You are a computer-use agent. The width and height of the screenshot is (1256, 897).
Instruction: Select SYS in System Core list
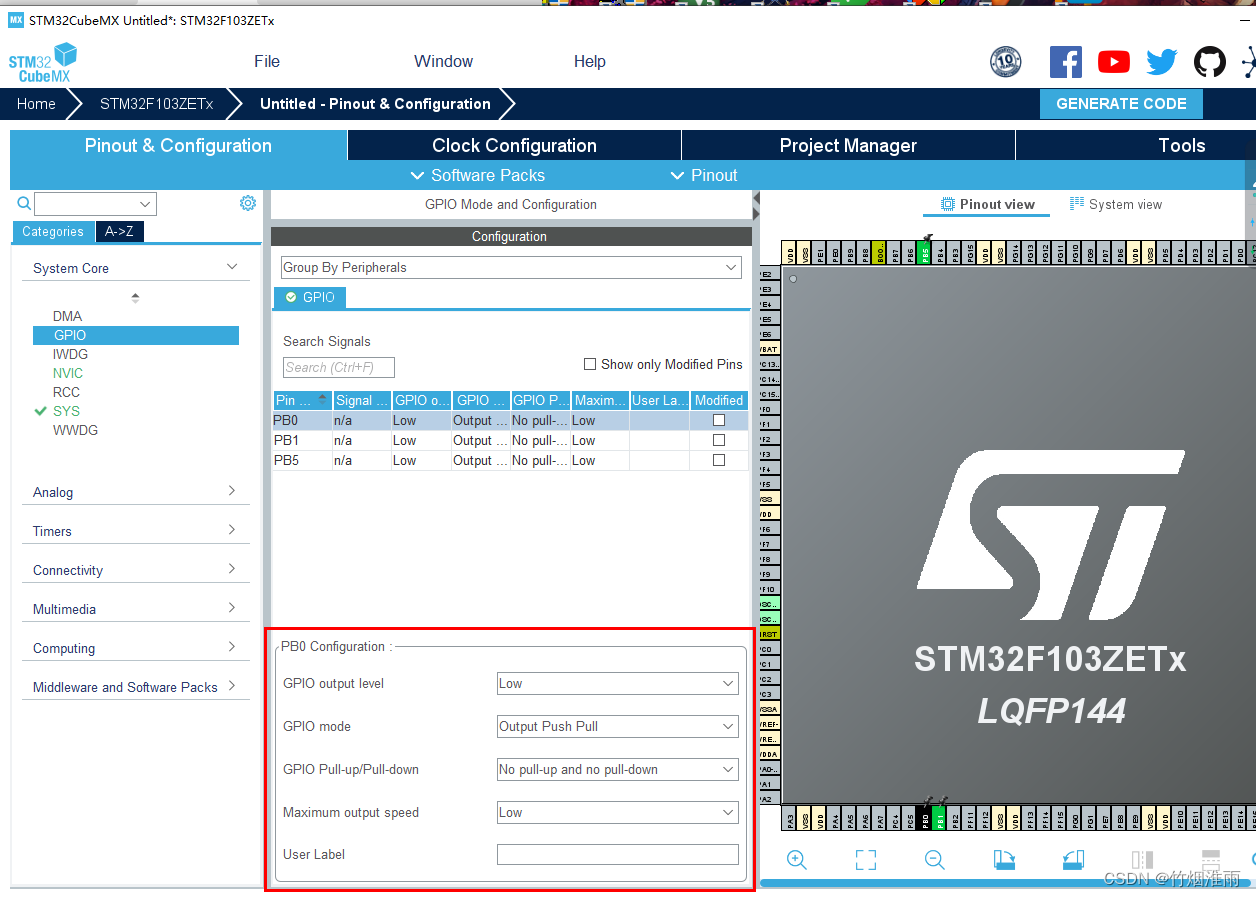[x=66, y=411]
